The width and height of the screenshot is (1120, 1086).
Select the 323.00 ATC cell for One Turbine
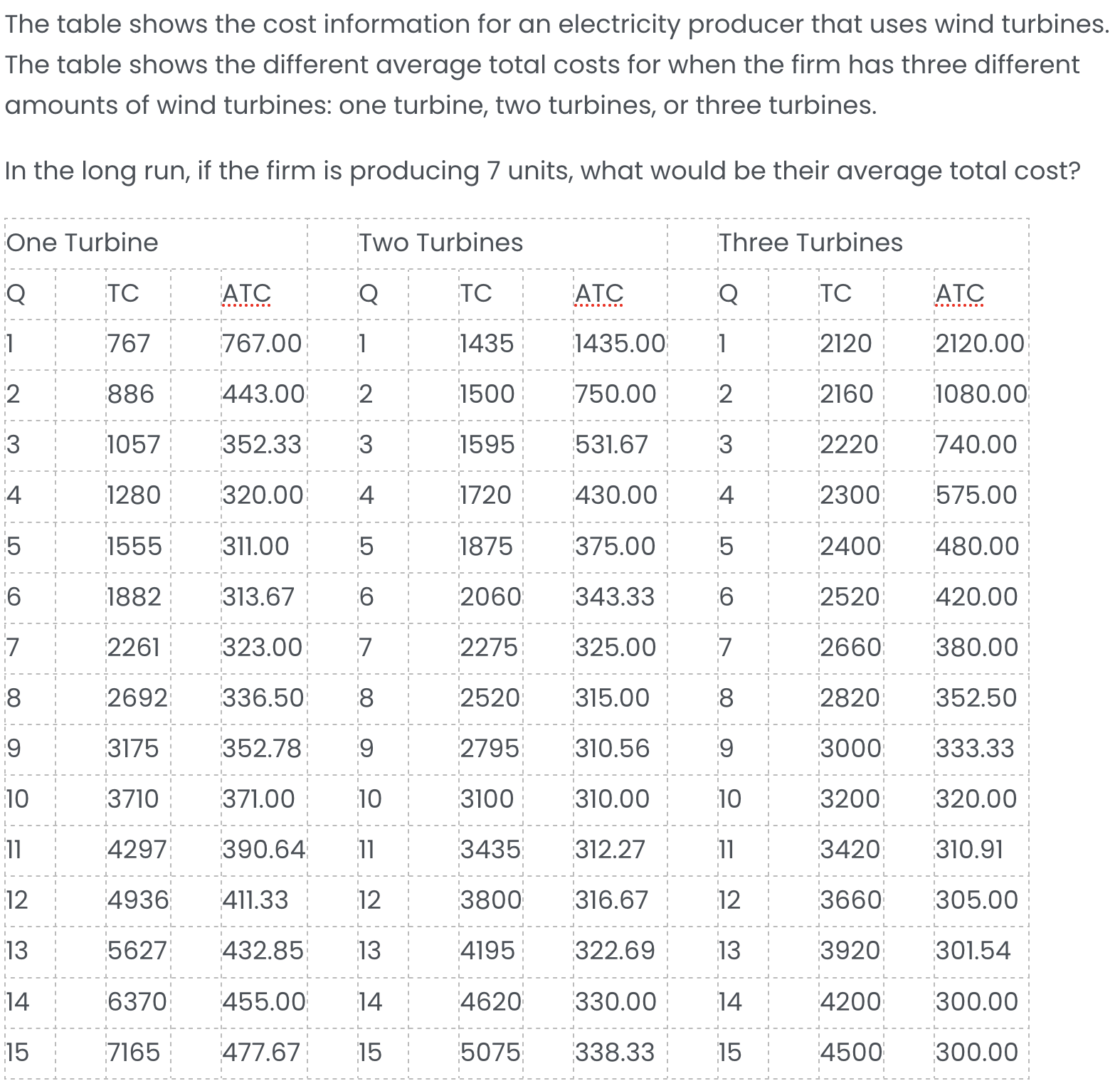coord(262,648)
